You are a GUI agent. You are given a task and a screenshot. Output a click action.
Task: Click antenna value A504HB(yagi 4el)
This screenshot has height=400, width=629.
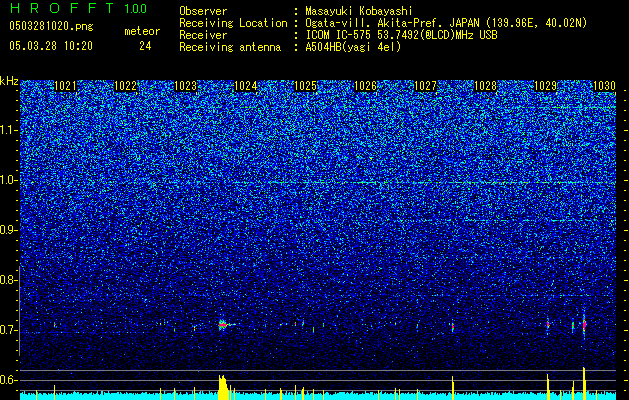pos(353,47)
